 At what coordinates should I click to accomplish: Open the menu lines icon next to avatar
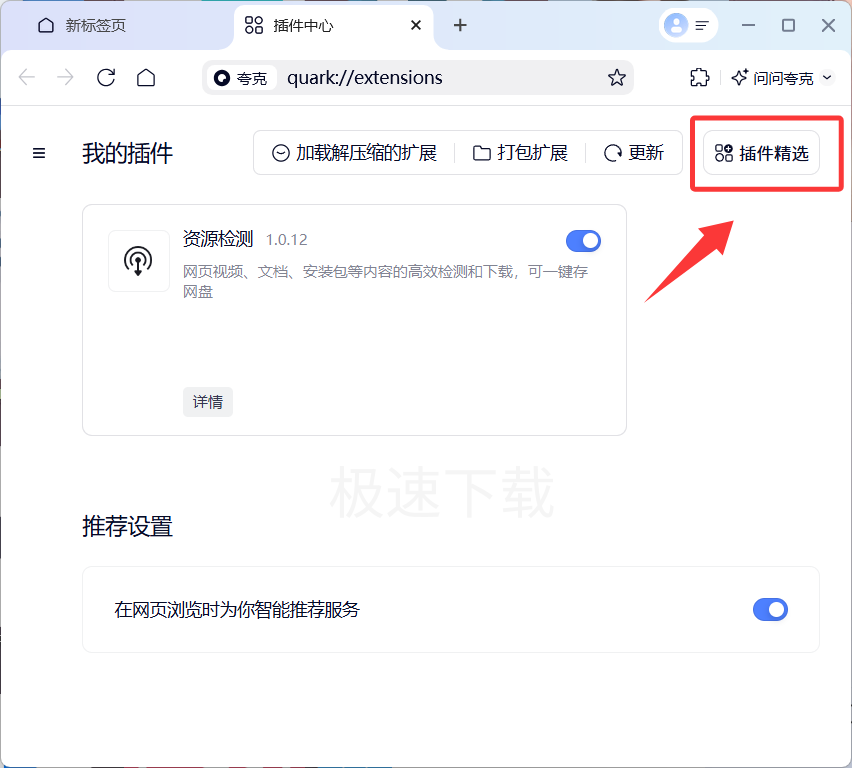(x=702, y=26)
